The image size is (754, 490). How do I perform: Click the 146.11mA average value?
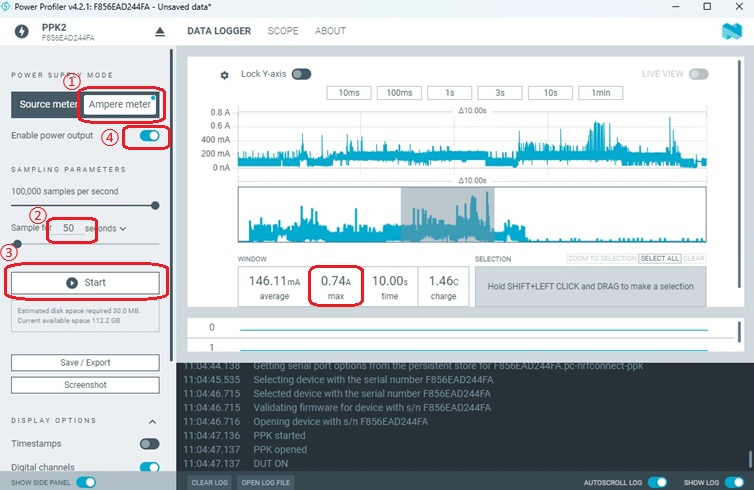pos(274,281)
